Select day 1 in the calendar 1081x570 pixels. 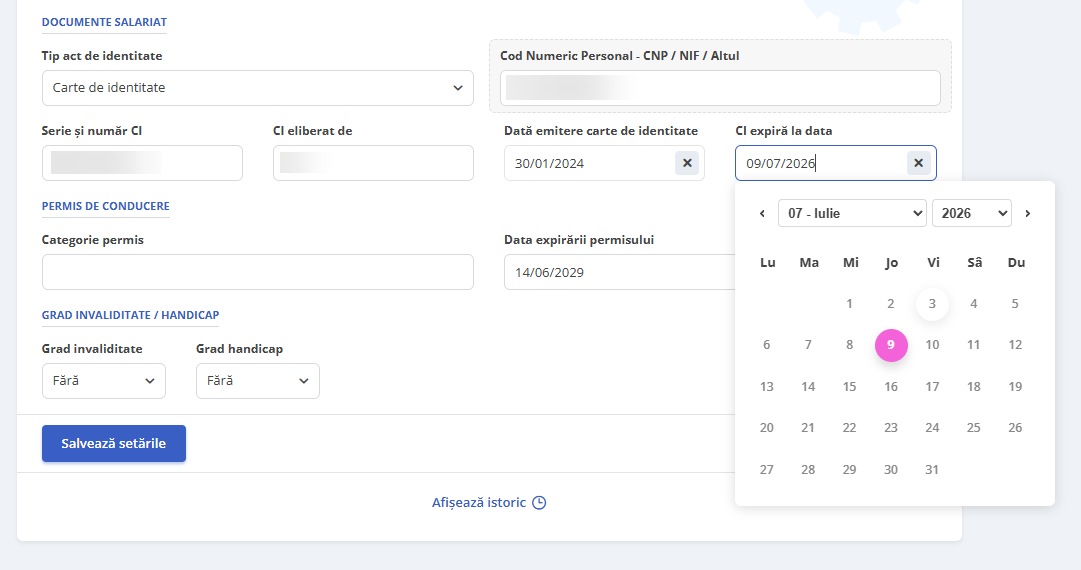coord(849,304)
